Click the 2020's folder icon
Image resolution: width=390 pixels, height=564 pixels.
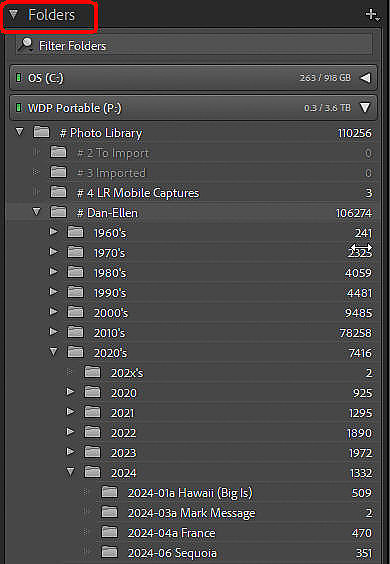point(76,352)
